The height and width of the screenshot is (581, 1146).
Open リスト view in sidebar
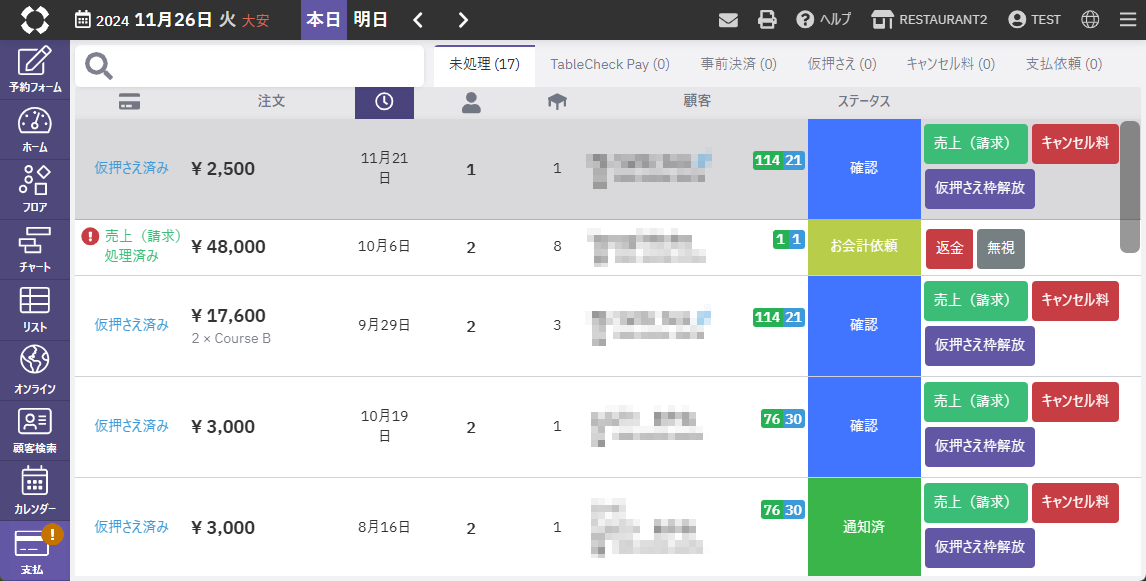(x=35, y=310)
